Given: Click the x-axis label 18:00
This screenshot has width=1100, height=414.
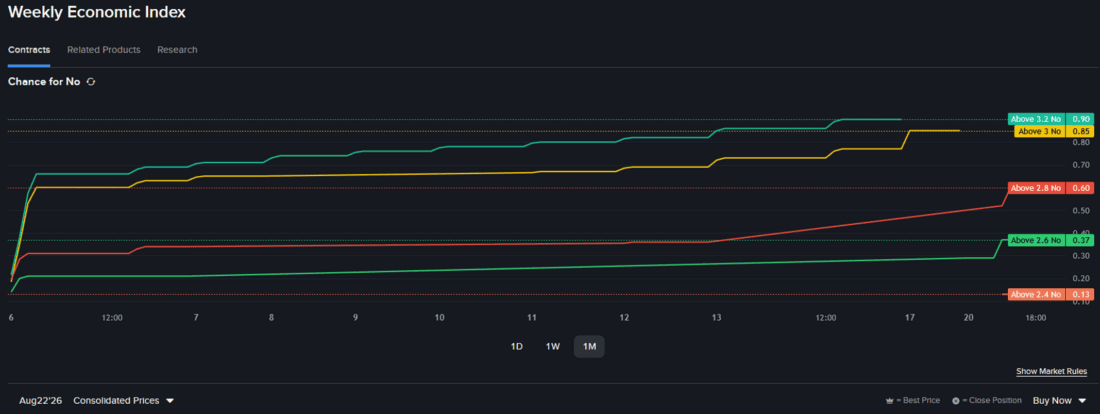Looking at the screenshot, I should pos(1035,318).
